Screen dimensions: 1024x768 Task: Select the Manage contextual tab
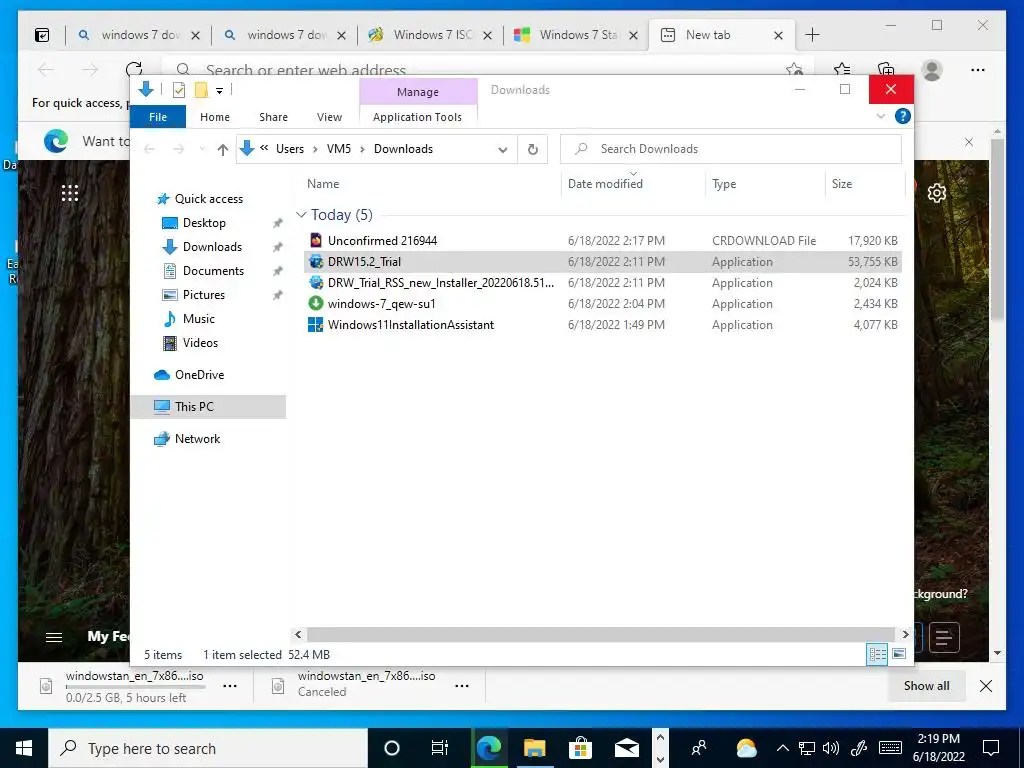418,92
